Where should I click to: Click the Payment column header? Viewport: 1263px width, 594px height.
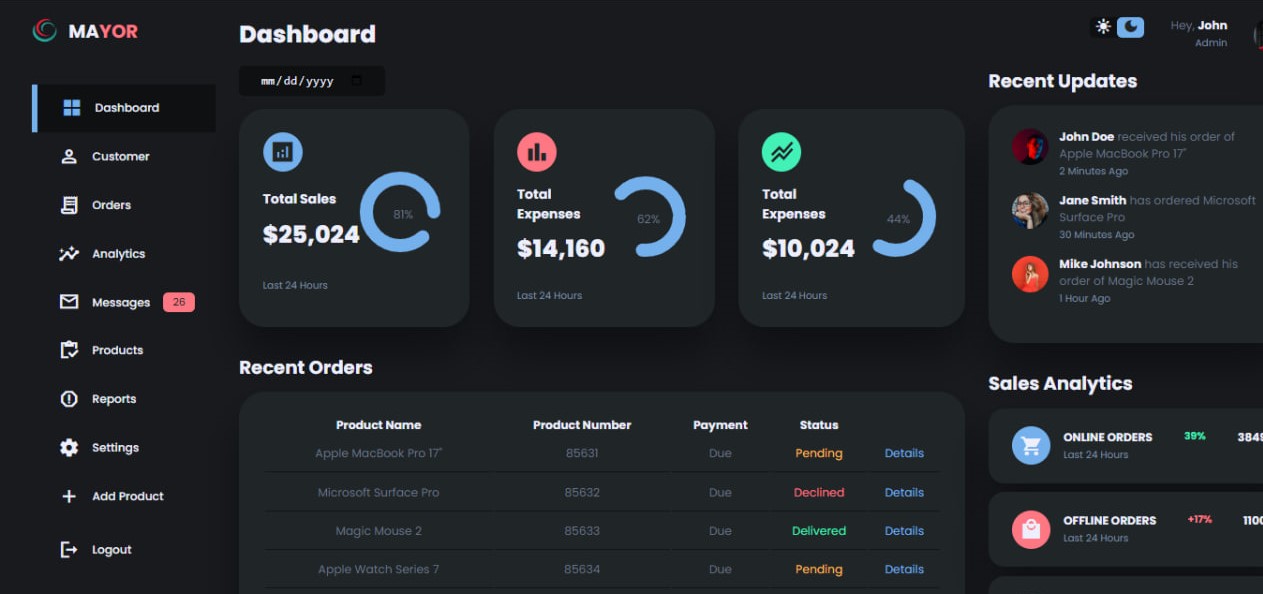click(720, 425)
